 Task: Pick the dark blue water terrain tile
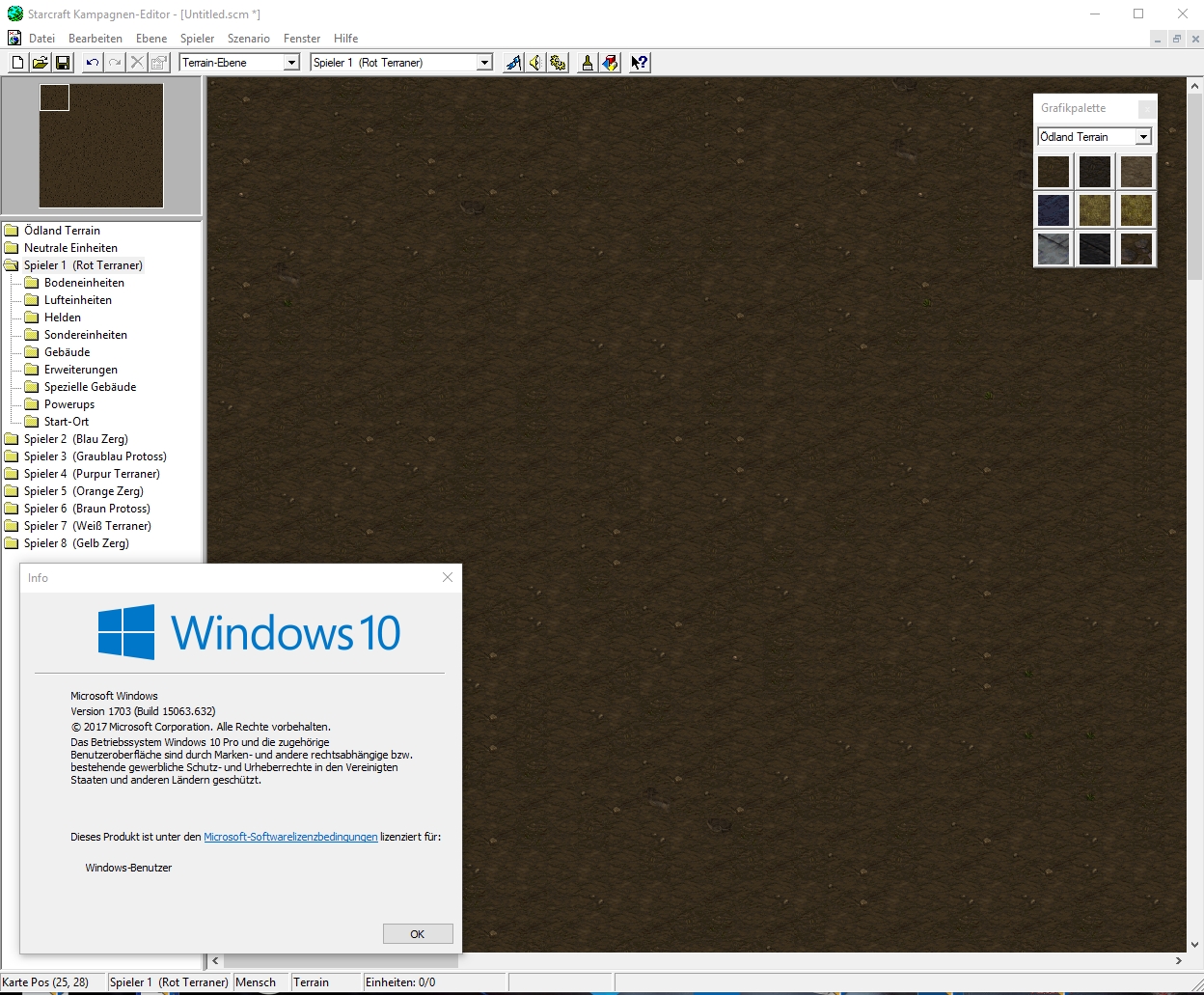coord(1053,209)
